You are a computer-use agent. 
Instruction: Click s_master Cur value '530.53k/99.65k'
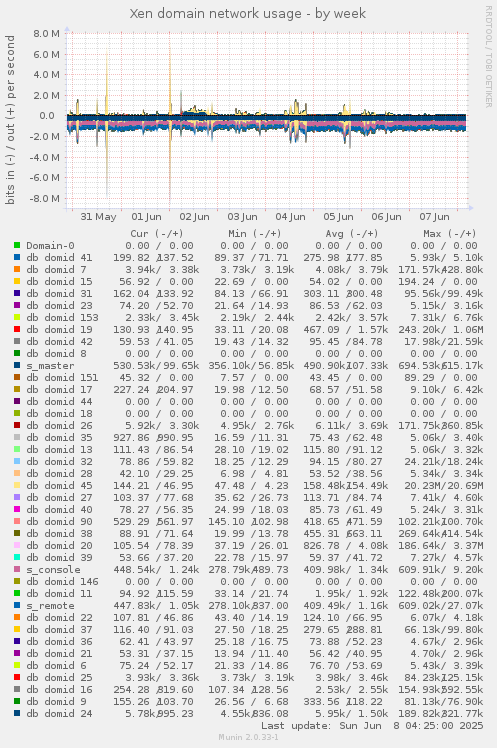tap(156, 366)
